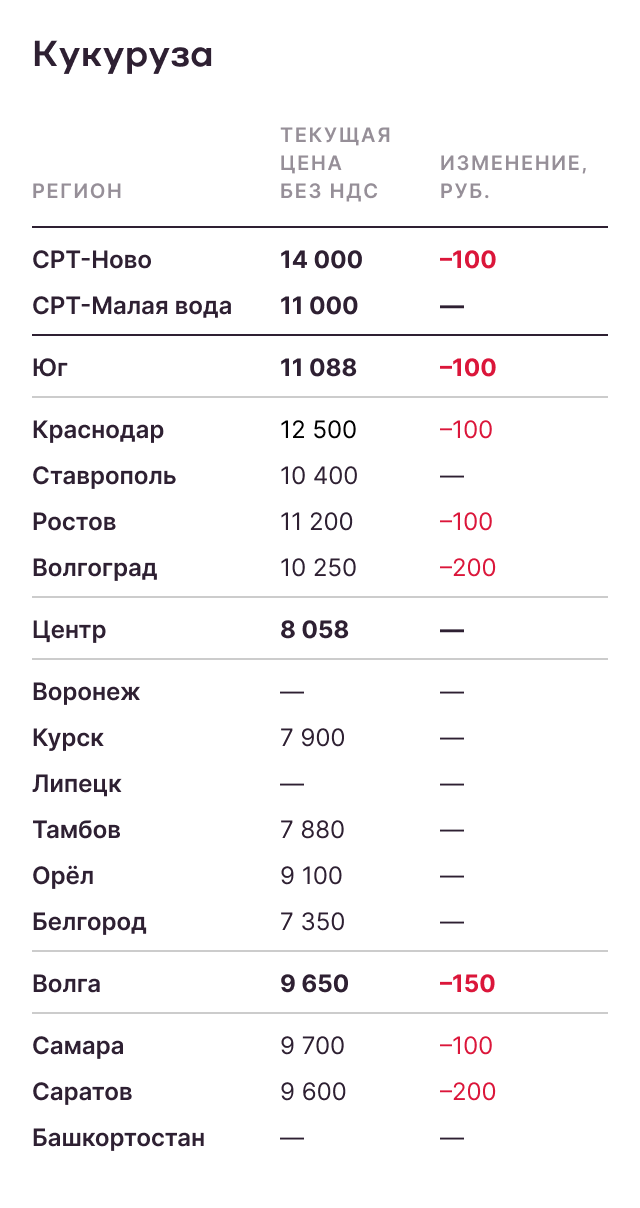
Task: Select the Башкортостан region label
Action: [x=118, y=1138]
